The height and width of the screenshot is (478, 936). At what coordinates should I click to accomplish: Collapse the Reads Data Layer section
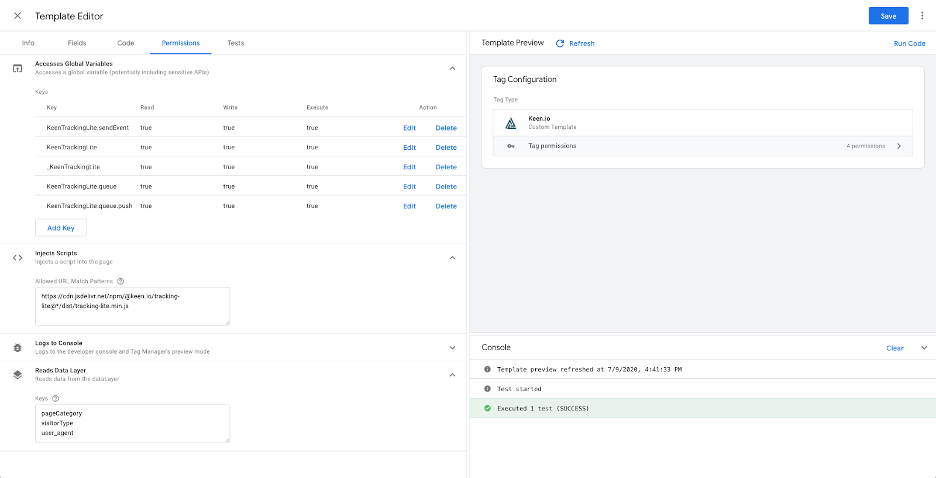point(452,375)
